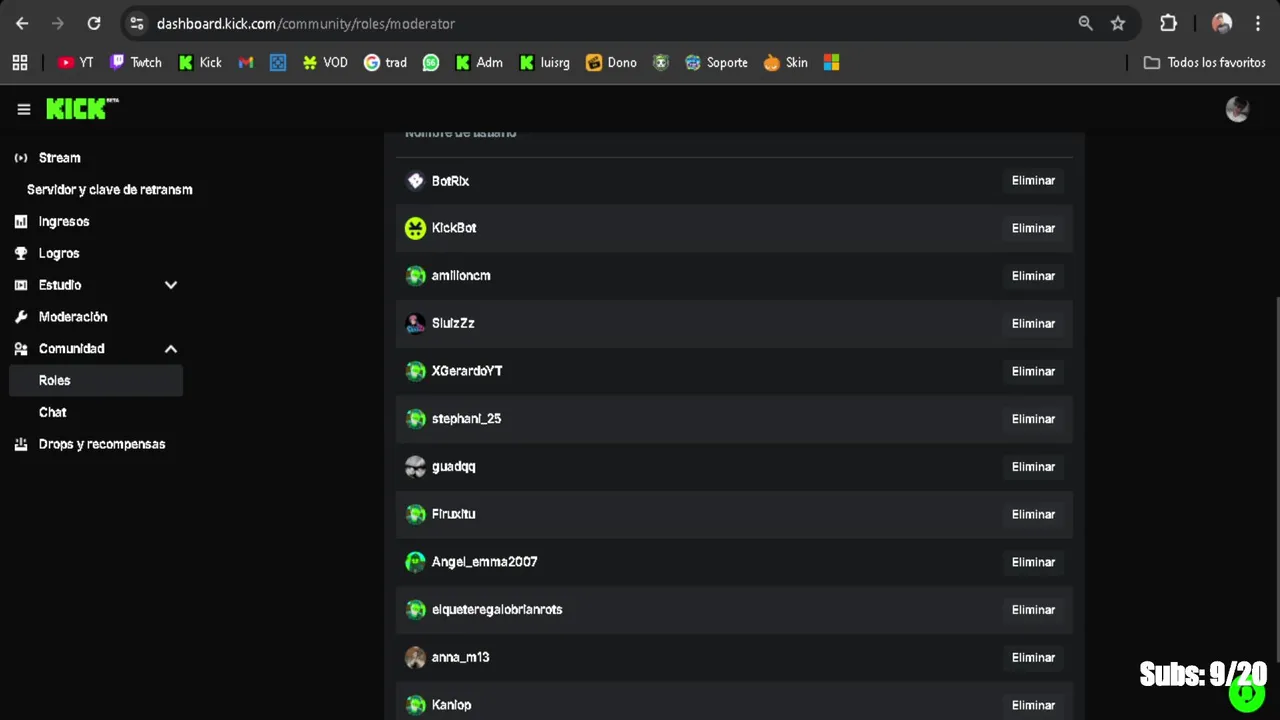
Task: Open the Skin bookmark
Action: [x=785, y=62]
